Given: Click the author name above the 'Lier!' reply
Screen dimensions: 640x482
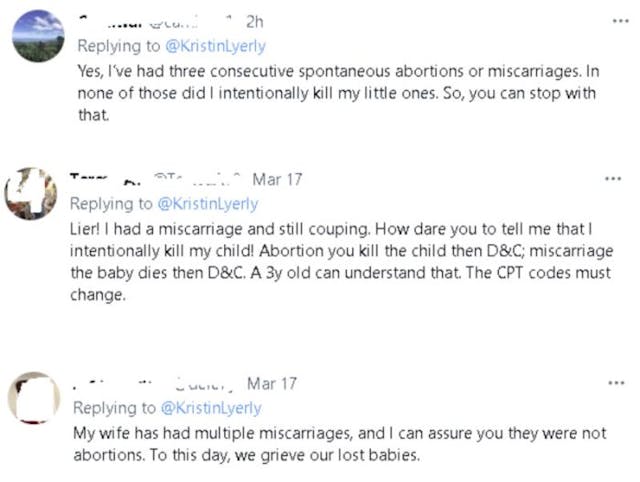Looking at the screenshot, I should pos(105,180).
